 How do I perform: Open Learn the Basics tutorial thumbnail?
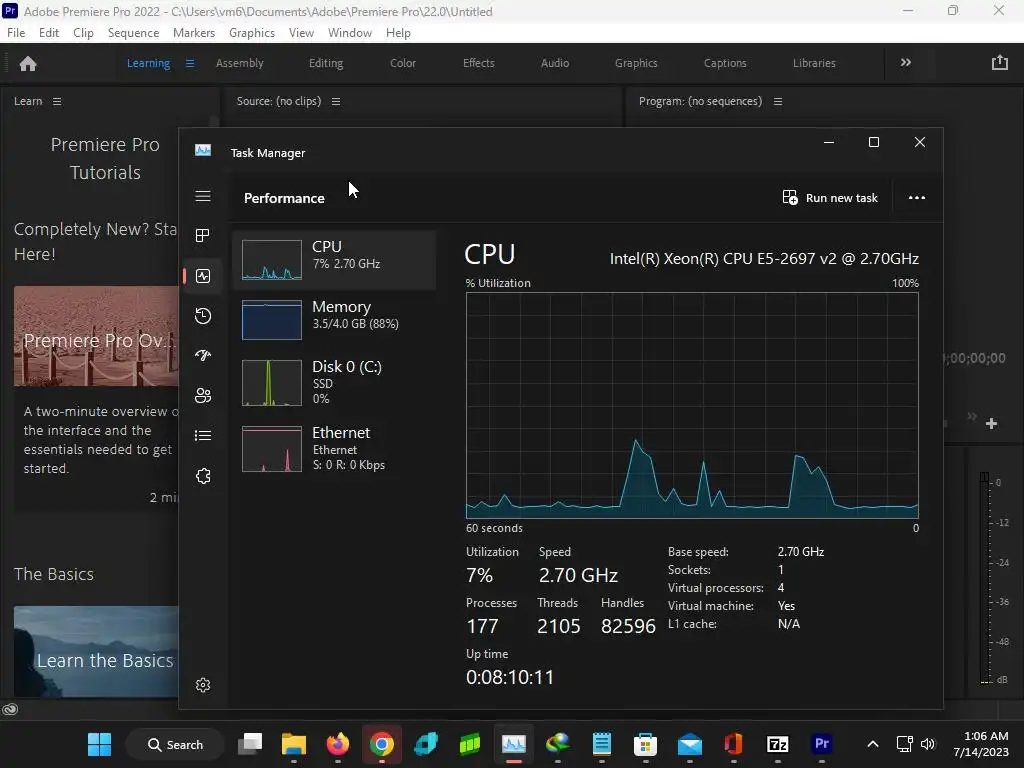point(96,651)
